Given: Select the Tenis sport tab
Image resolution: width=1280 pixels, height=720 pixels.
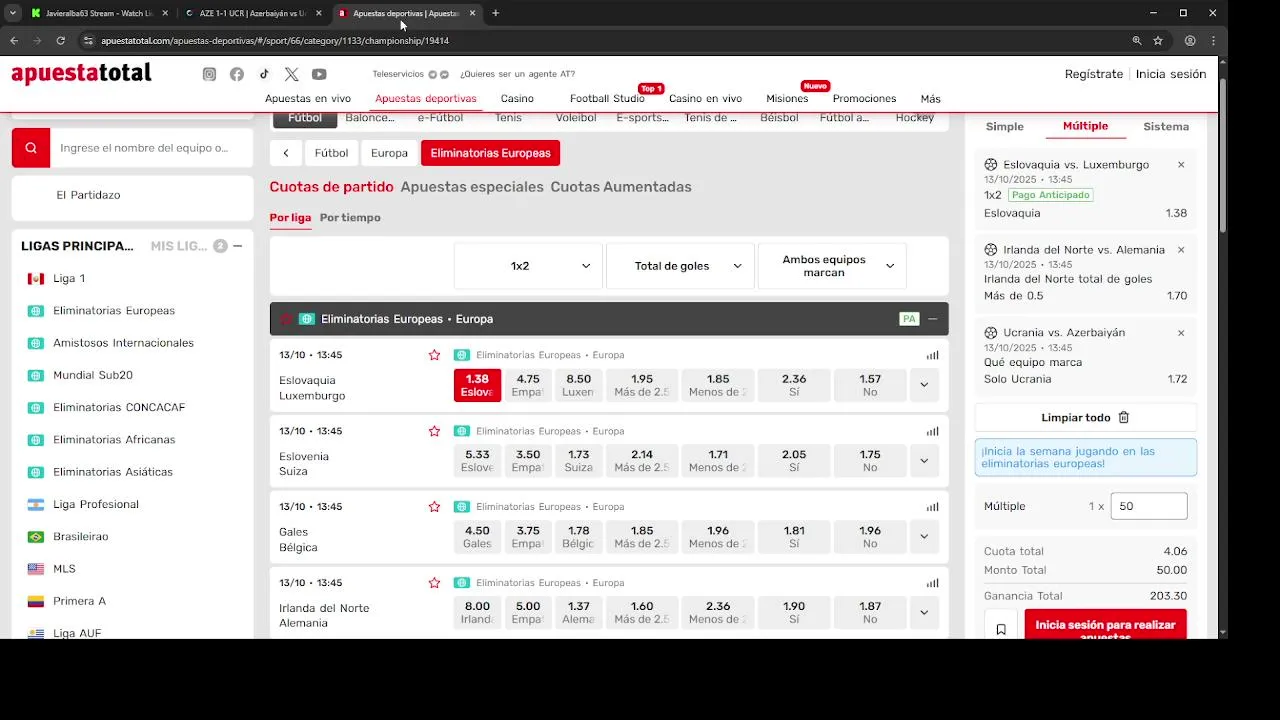Looking at the screenshot, I should [508, 118].
